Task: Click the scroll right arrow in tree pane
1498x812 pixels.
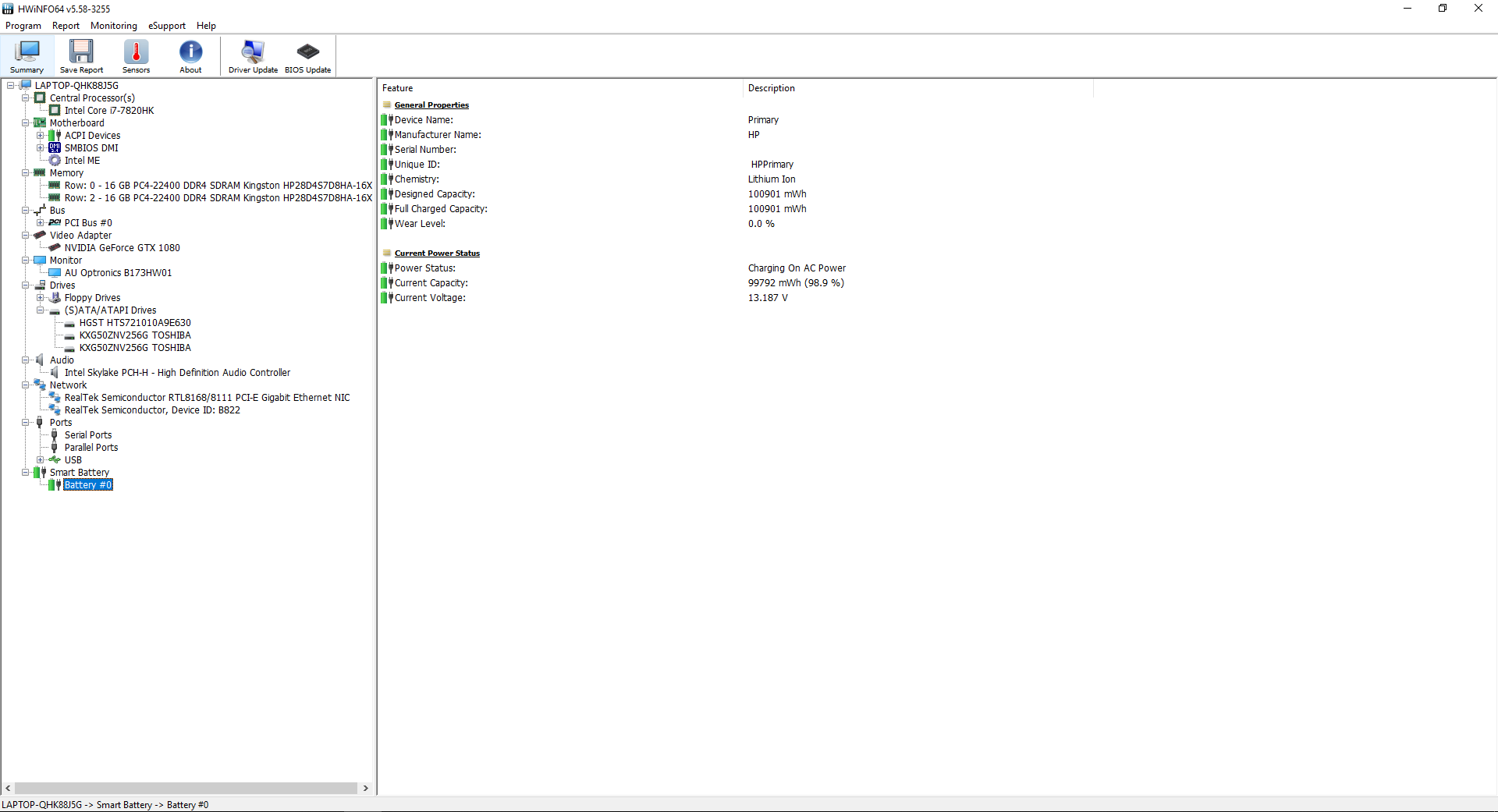Action: (x=365, y=789)
